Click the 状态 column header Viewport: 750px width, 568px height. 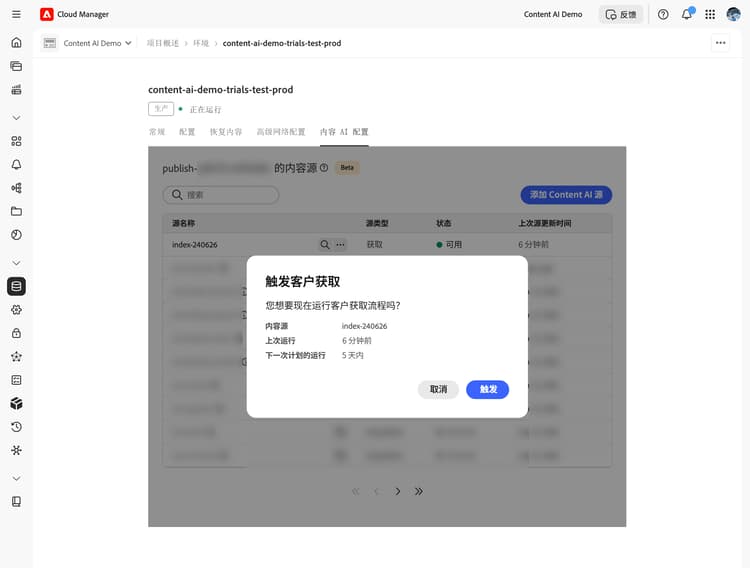click(443, 223)
